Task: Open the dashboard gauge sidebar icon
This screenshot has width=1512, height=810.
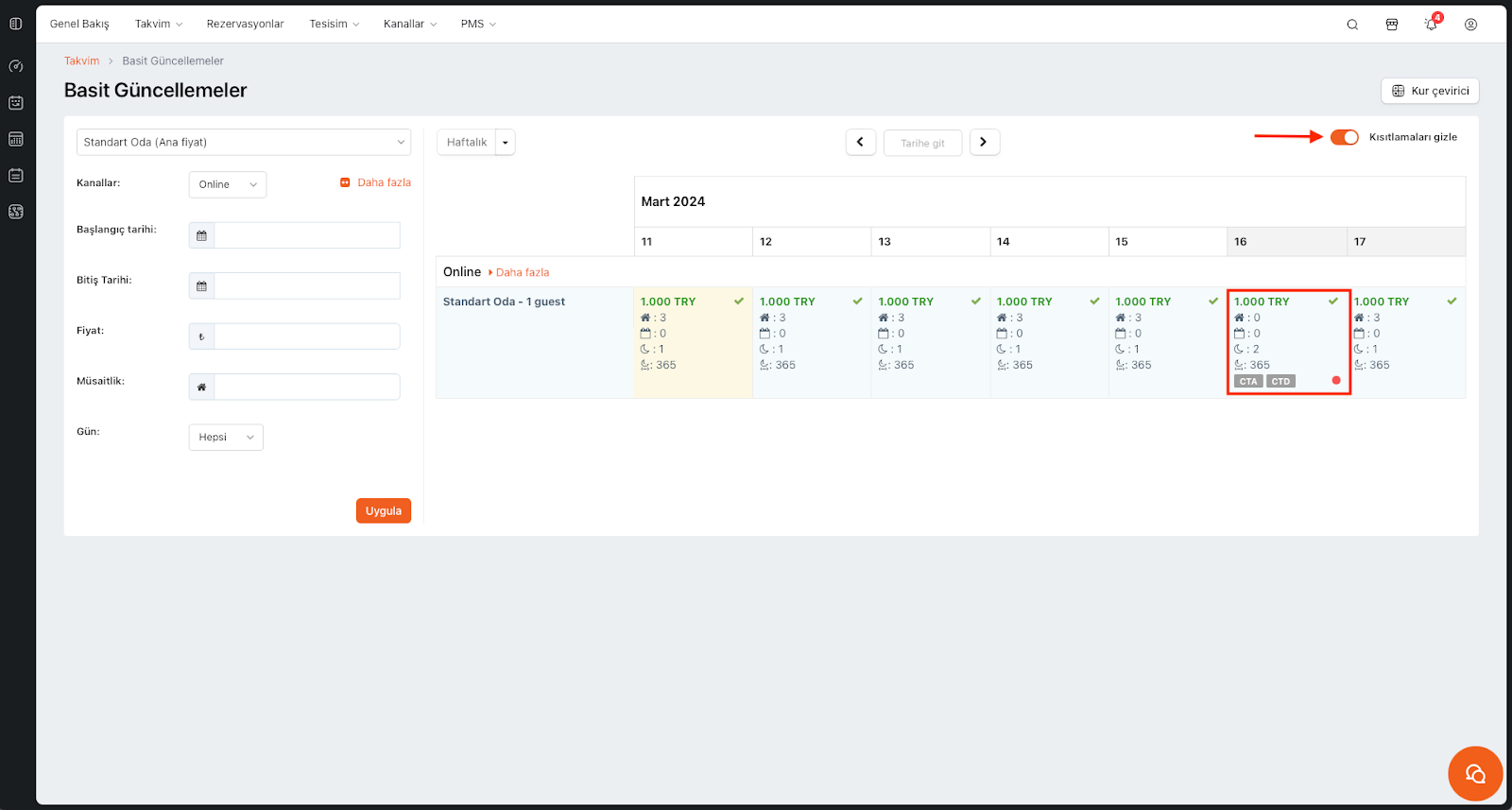Action: (x=16, y=66)
